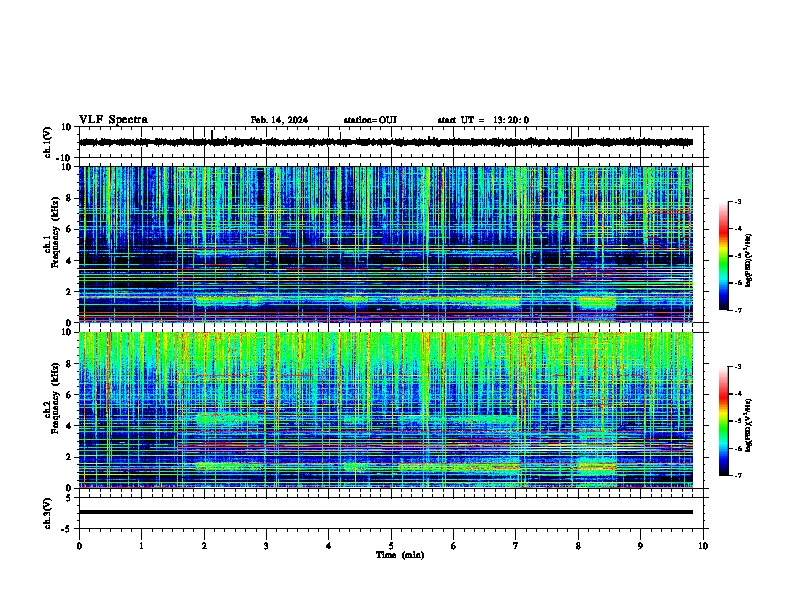Click the time axis tick label "1"
Image resolution: width=792 pixels, height=612 pixels.
point(141,546)
